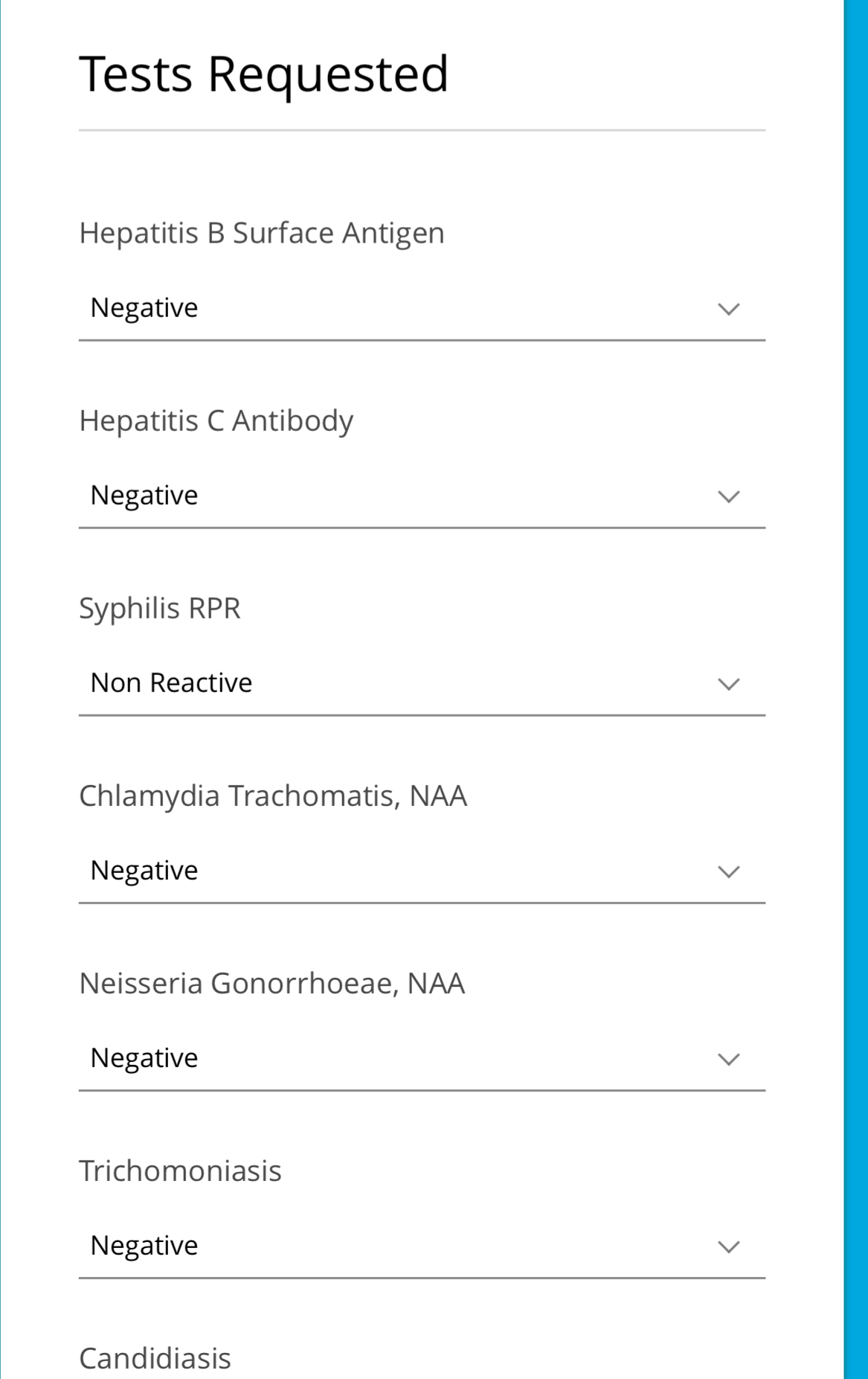
Task: Click the blue vertical bar on the right edge
Action: point(855,689)
